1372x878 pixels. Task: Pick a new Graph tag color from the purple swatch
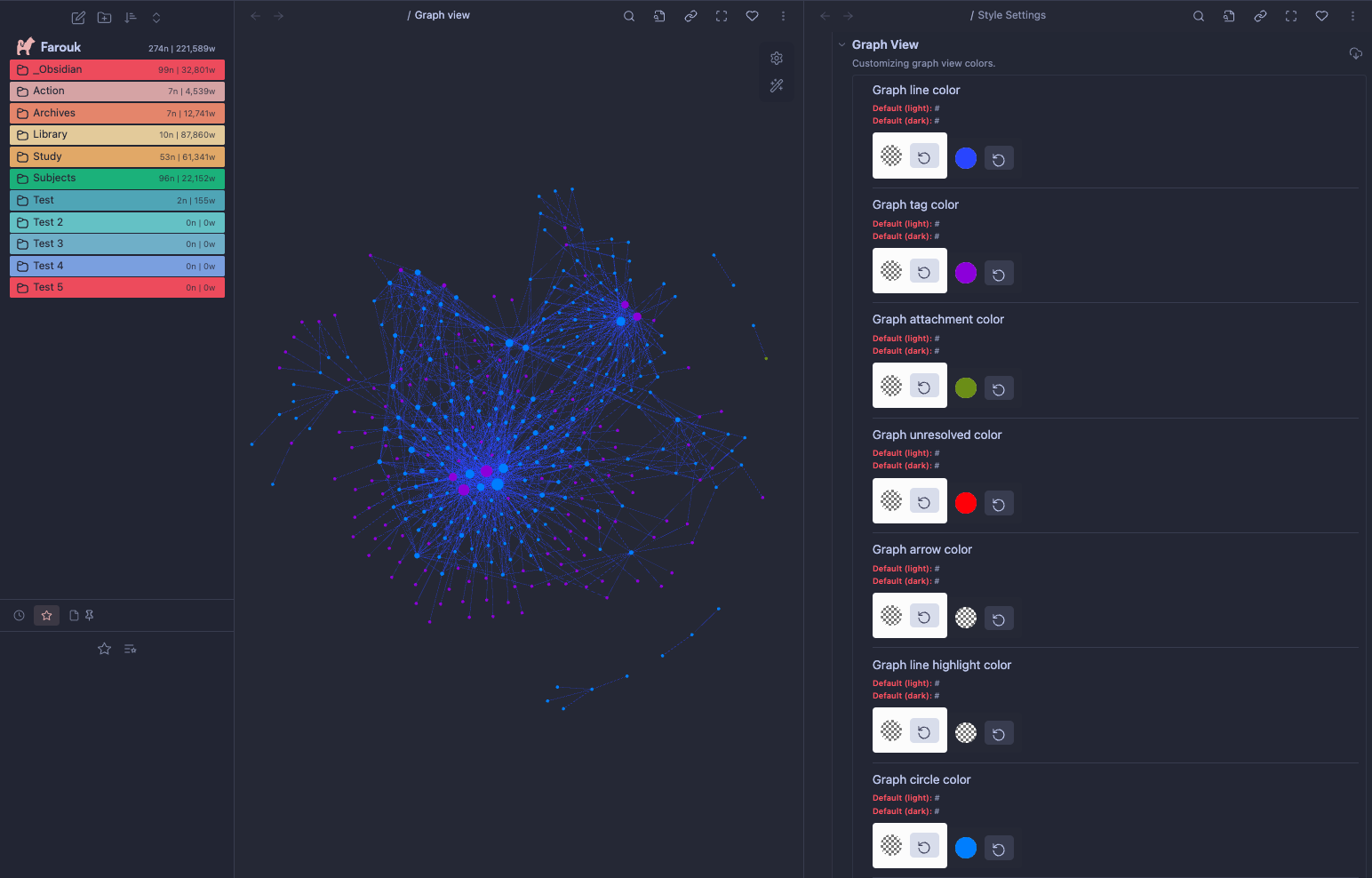[x=966, y=273]
